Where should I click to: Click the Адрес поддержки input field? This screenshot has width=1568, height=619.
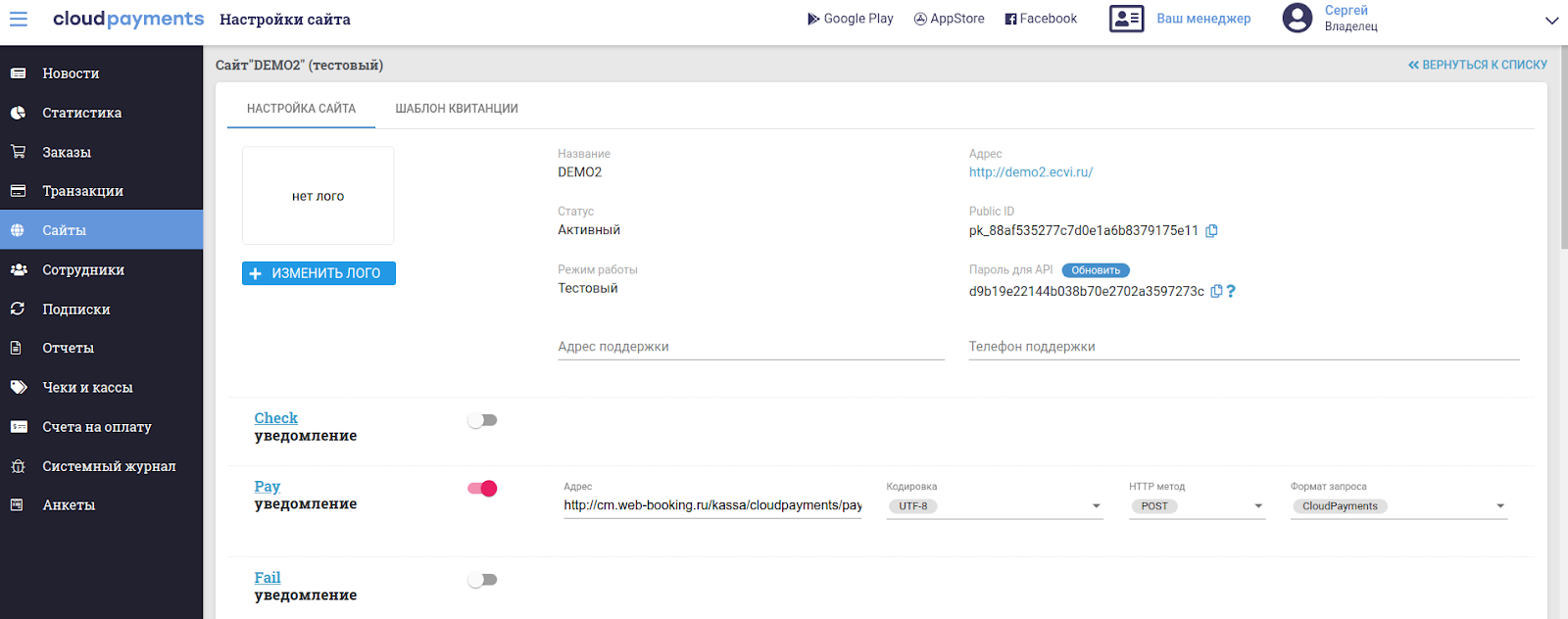coord(751,347)
